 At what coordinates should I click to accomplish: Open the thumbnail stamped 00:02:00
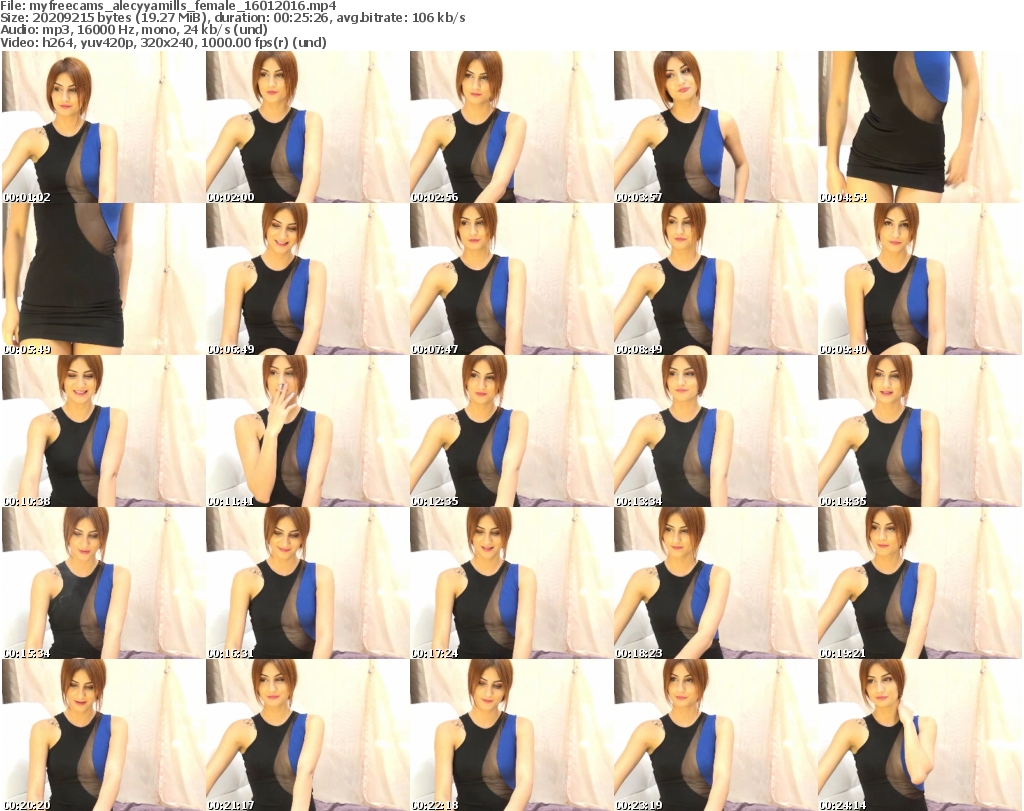(308, 127)
